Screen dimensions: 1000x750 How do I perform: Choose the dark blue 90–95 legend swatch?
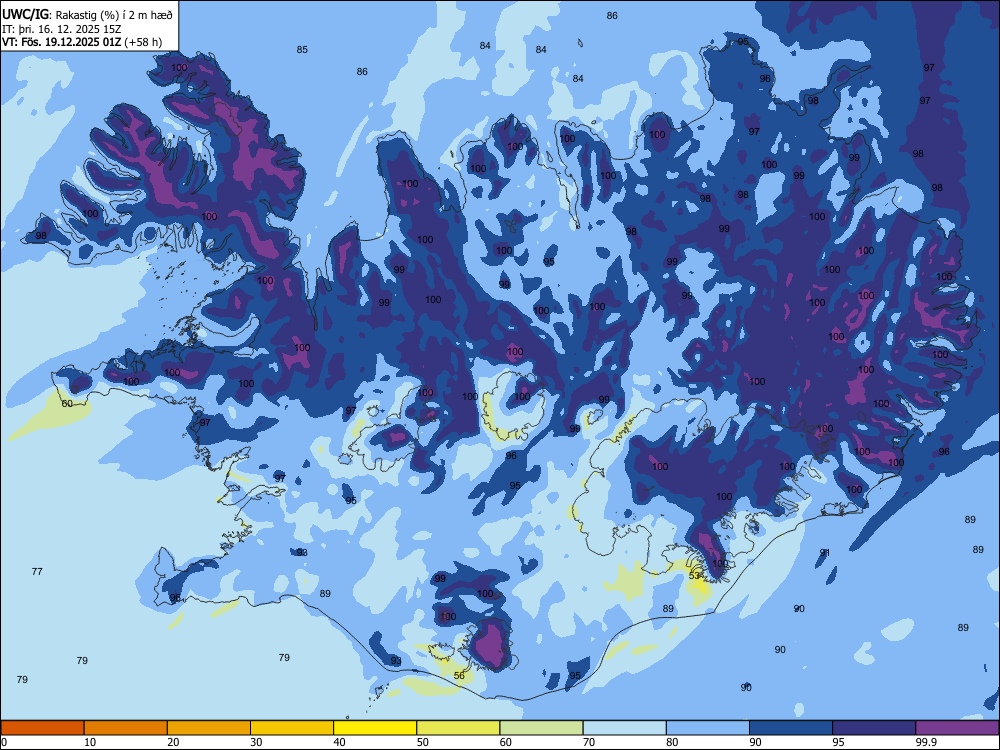point(791,728)
